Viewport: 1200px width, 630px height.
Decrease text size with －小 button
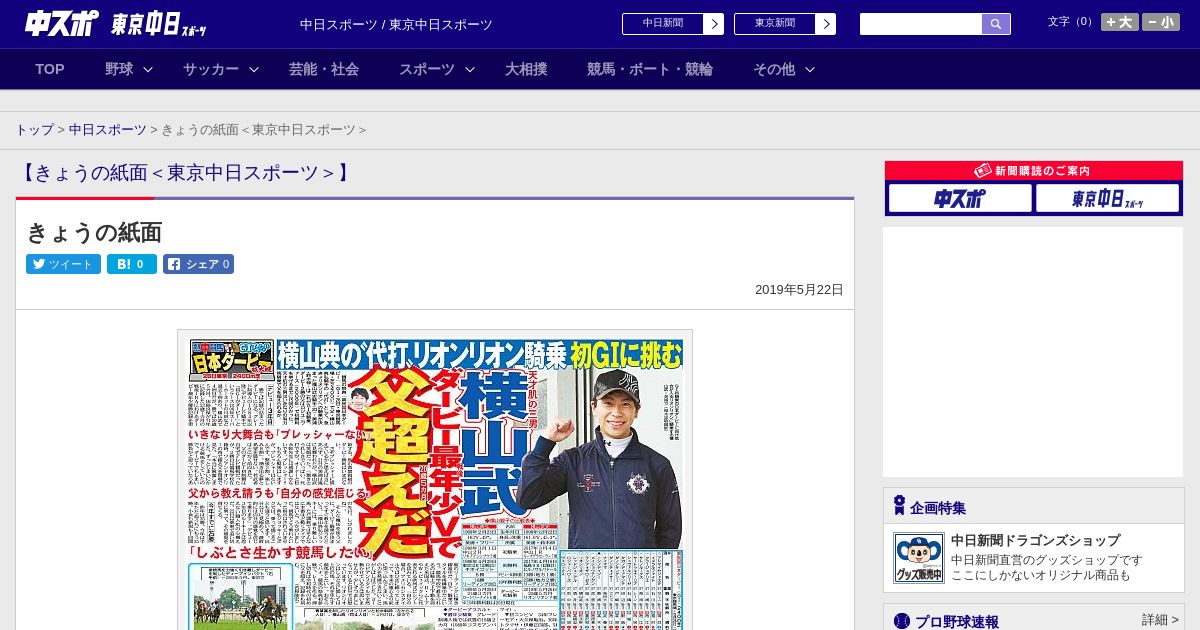pos(1161,22)
